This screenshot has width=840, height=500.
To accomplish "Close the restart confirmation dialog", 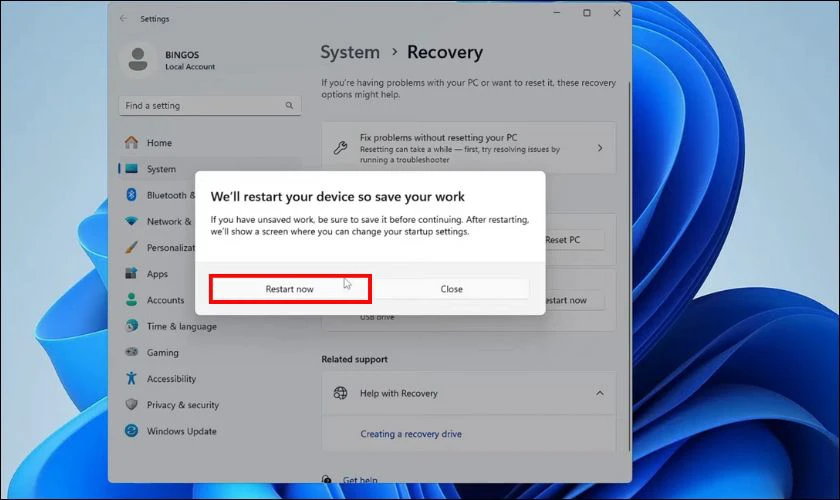I will [x=451, y=289].
